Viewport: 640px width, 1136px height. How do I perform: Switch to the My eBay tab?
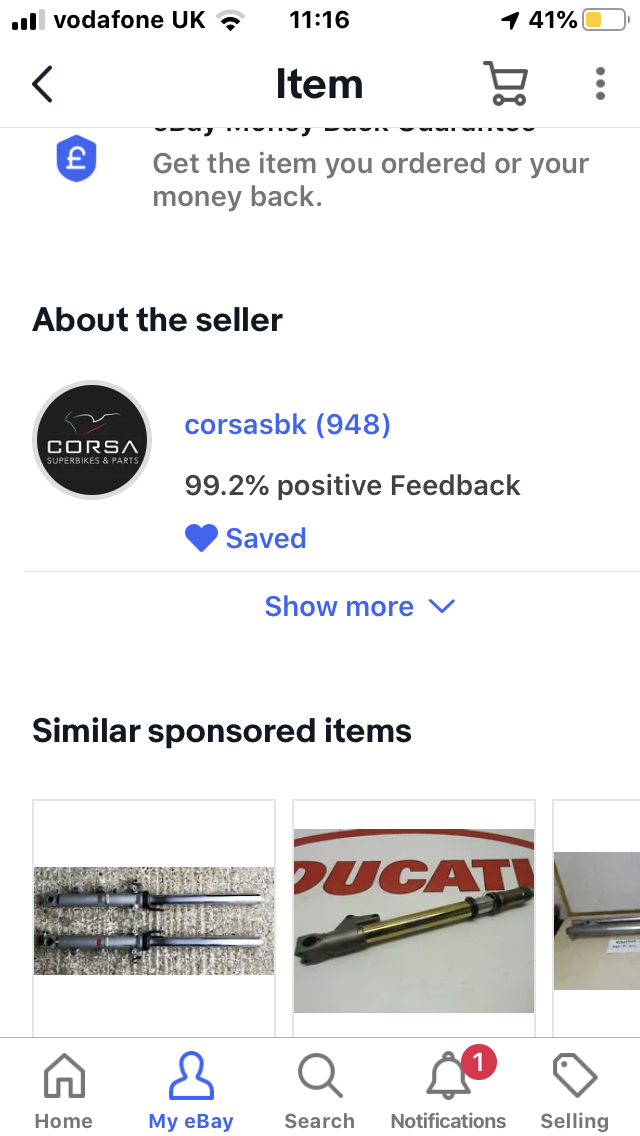pos(190,1092)
